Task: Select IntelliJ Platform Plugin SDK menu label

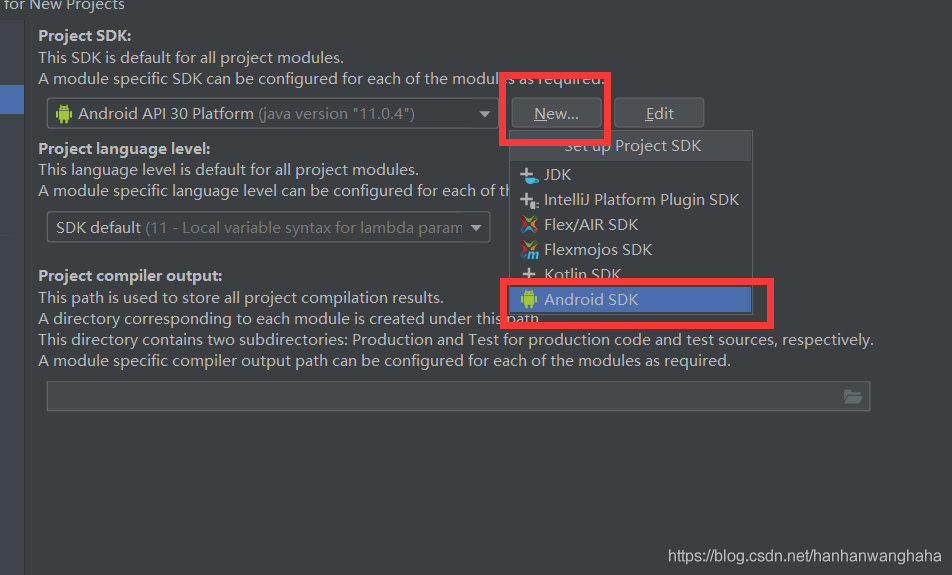Action: click(641, 200)
